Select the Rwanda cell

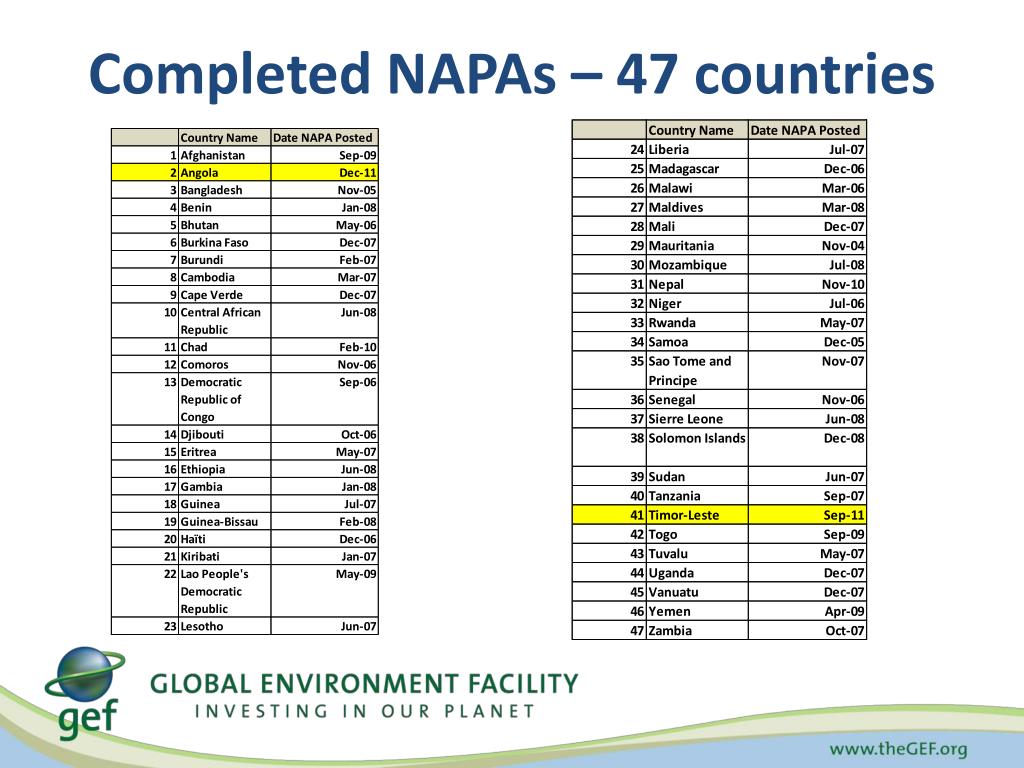697,323
